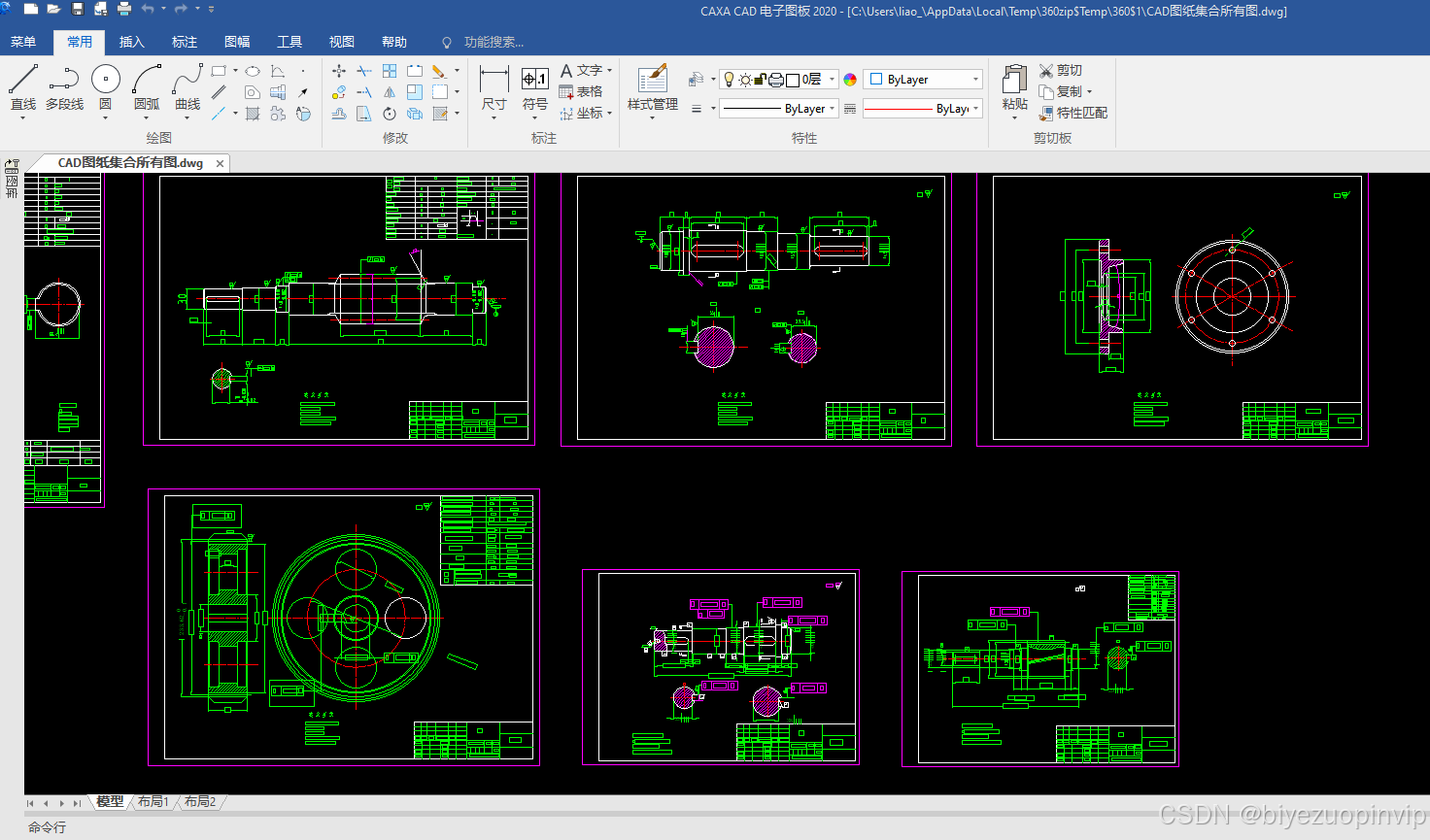Undo the last action with undo arrow

[x=148, y=9]
